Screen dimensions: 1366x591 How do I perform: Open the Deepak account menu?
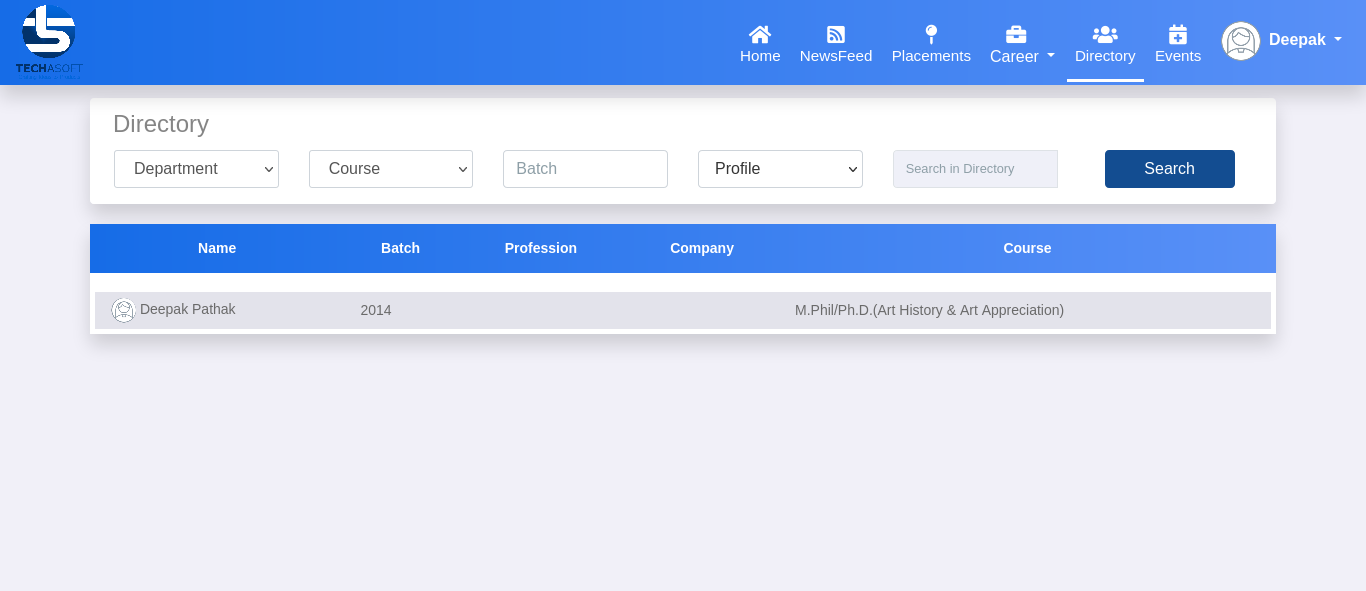(1304, 40)
